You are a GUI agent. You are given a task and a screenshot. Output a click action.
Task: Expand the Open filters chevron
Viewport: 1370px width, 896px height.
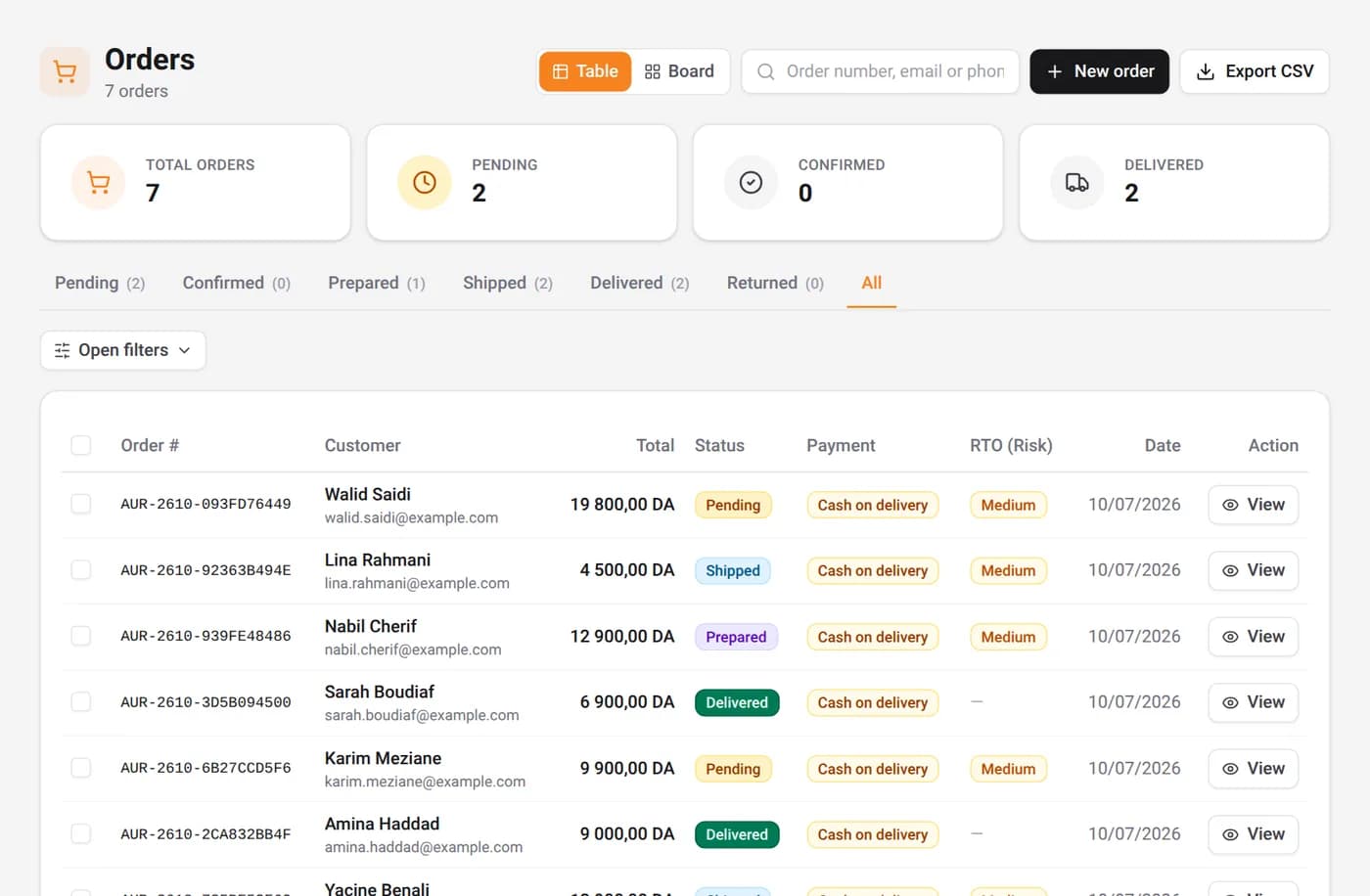coord(184,350)
